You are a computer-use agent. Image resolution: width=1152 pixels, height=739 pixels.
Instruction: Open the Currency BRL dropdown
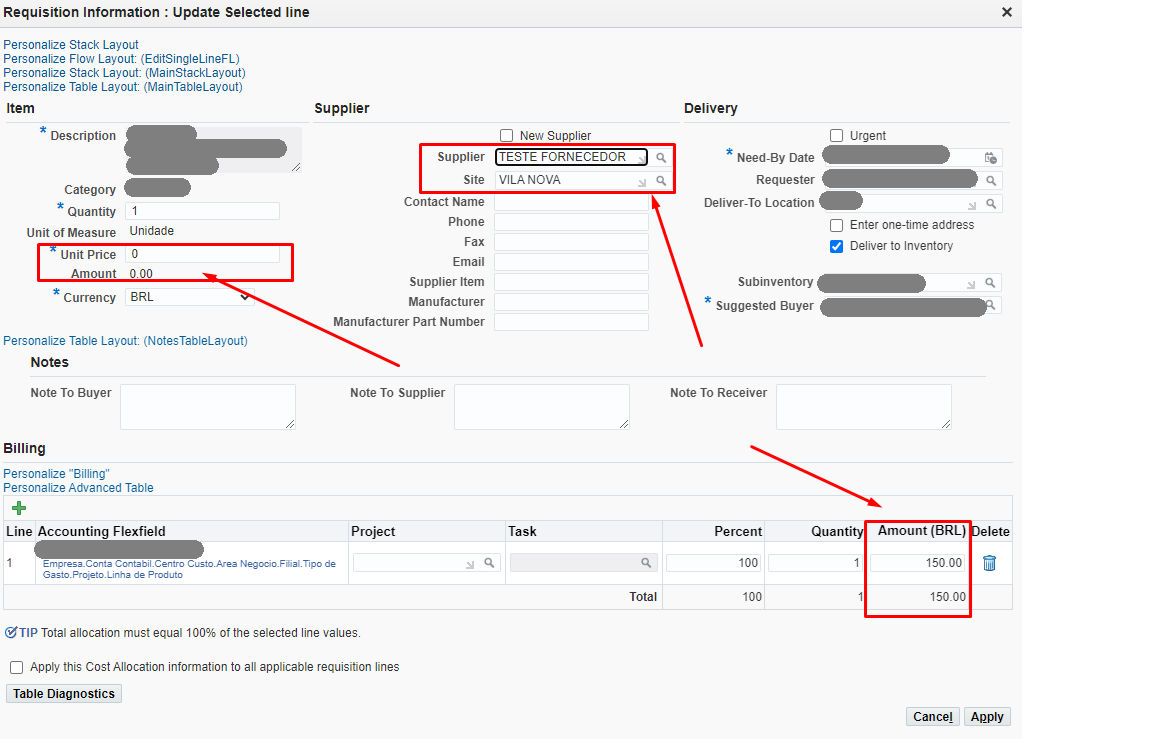189,297
